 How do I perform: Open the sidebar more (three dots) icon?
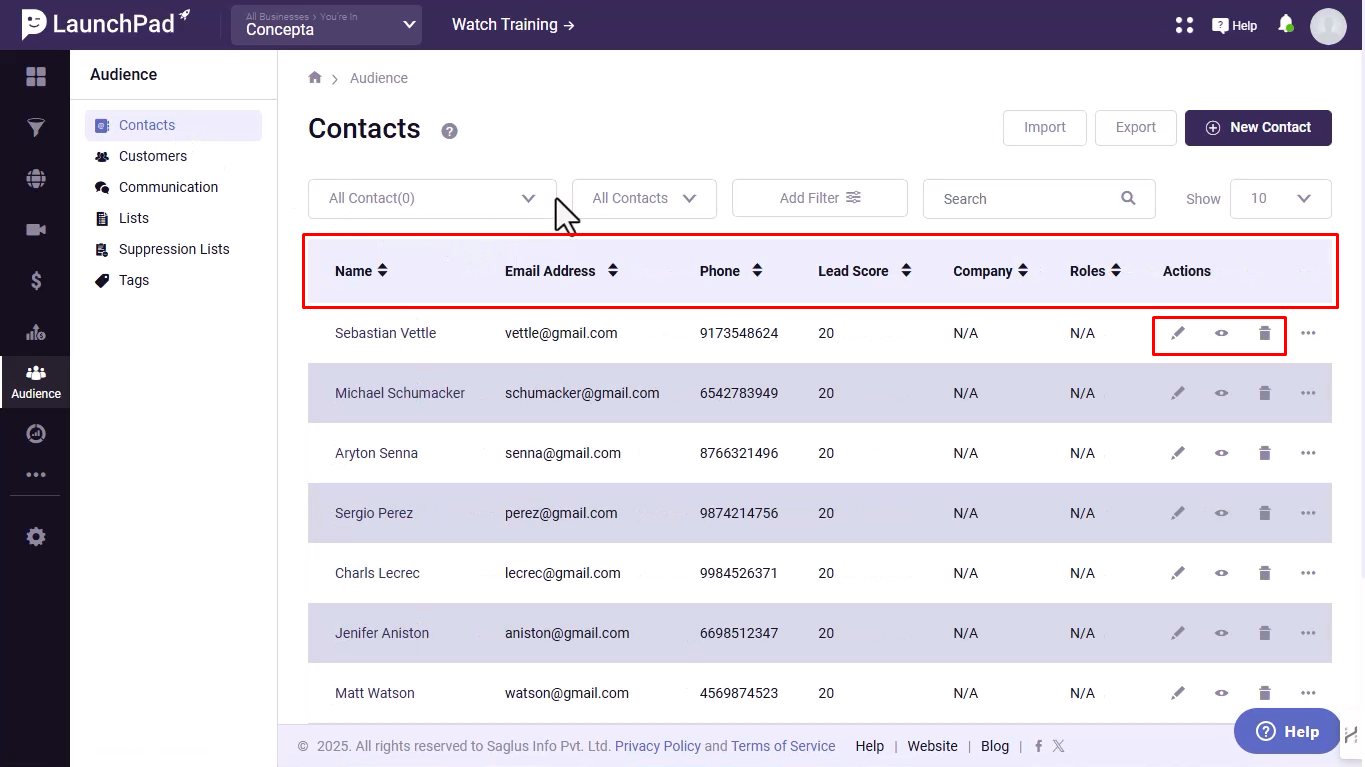click(x=36, y=475)
